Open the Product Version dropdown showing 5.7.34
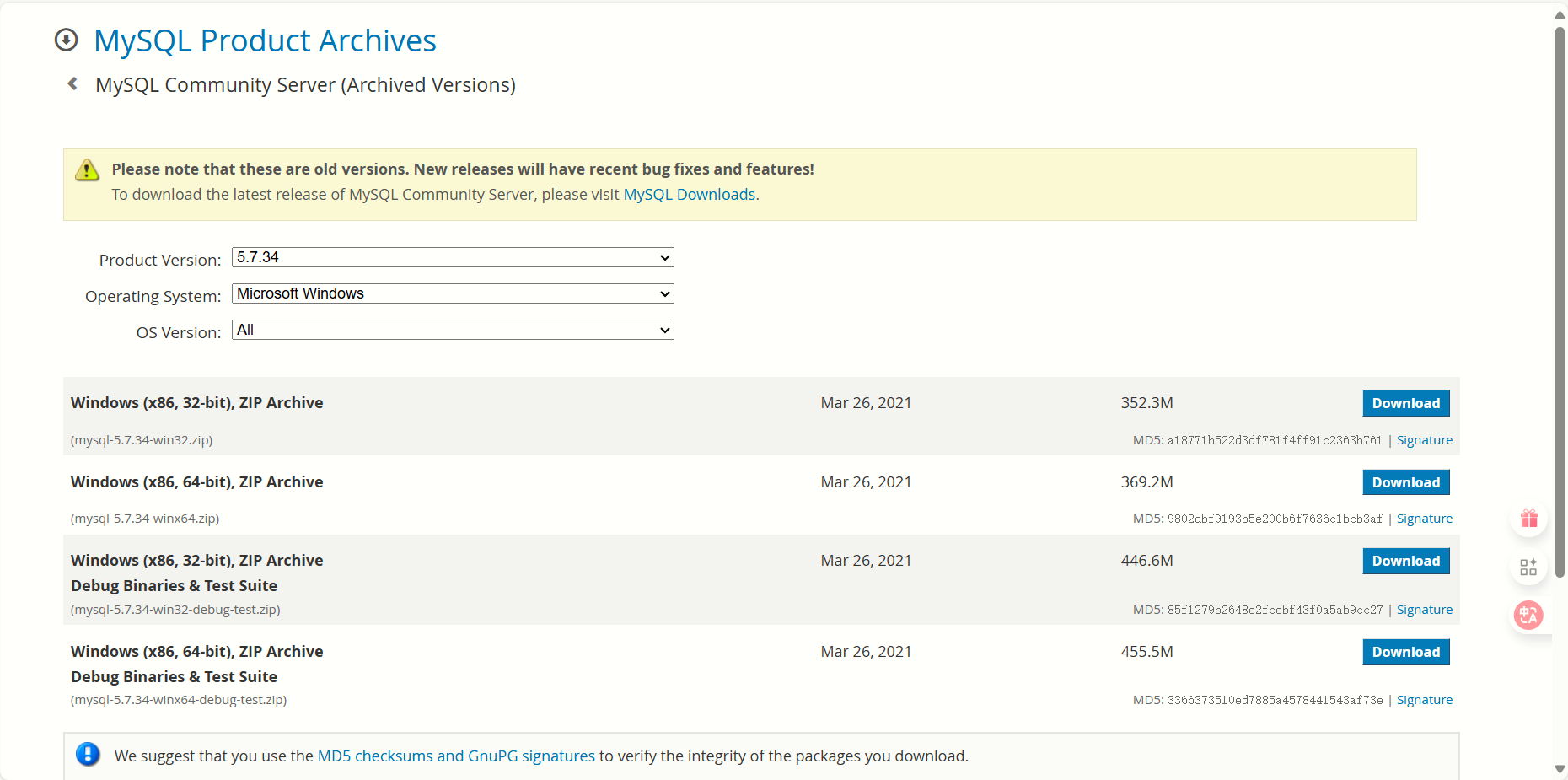The height and width of the screenshot is (780, 1568). (453, 257)
